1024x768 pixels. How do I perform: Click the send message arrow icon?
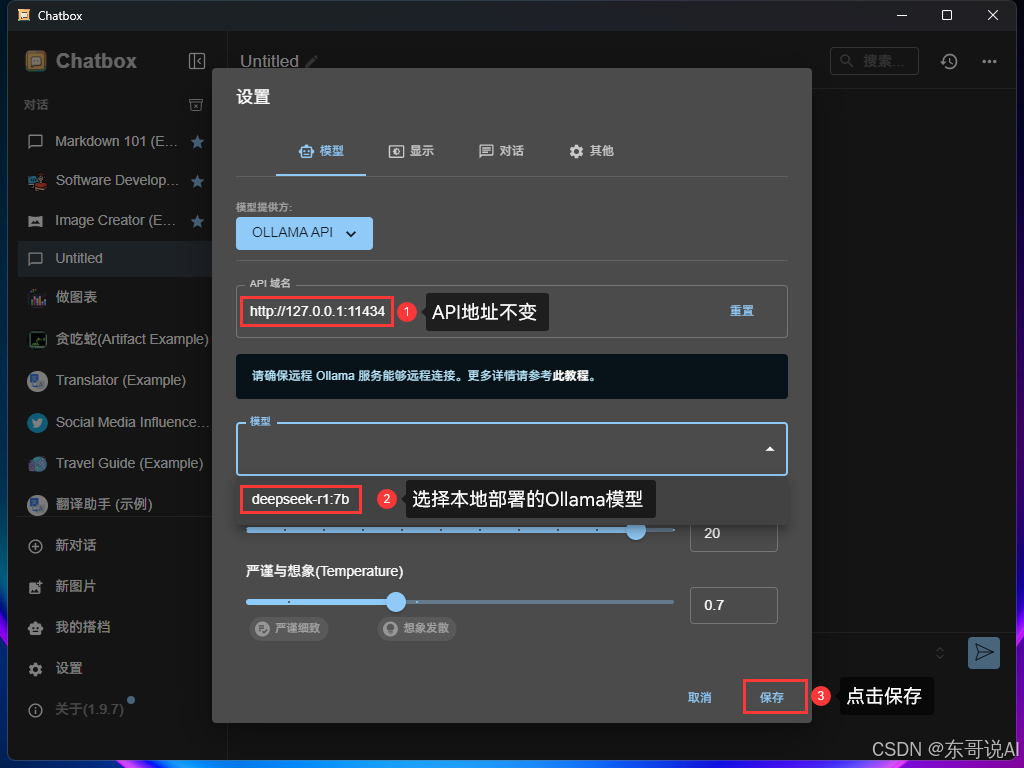click(984, 652)
